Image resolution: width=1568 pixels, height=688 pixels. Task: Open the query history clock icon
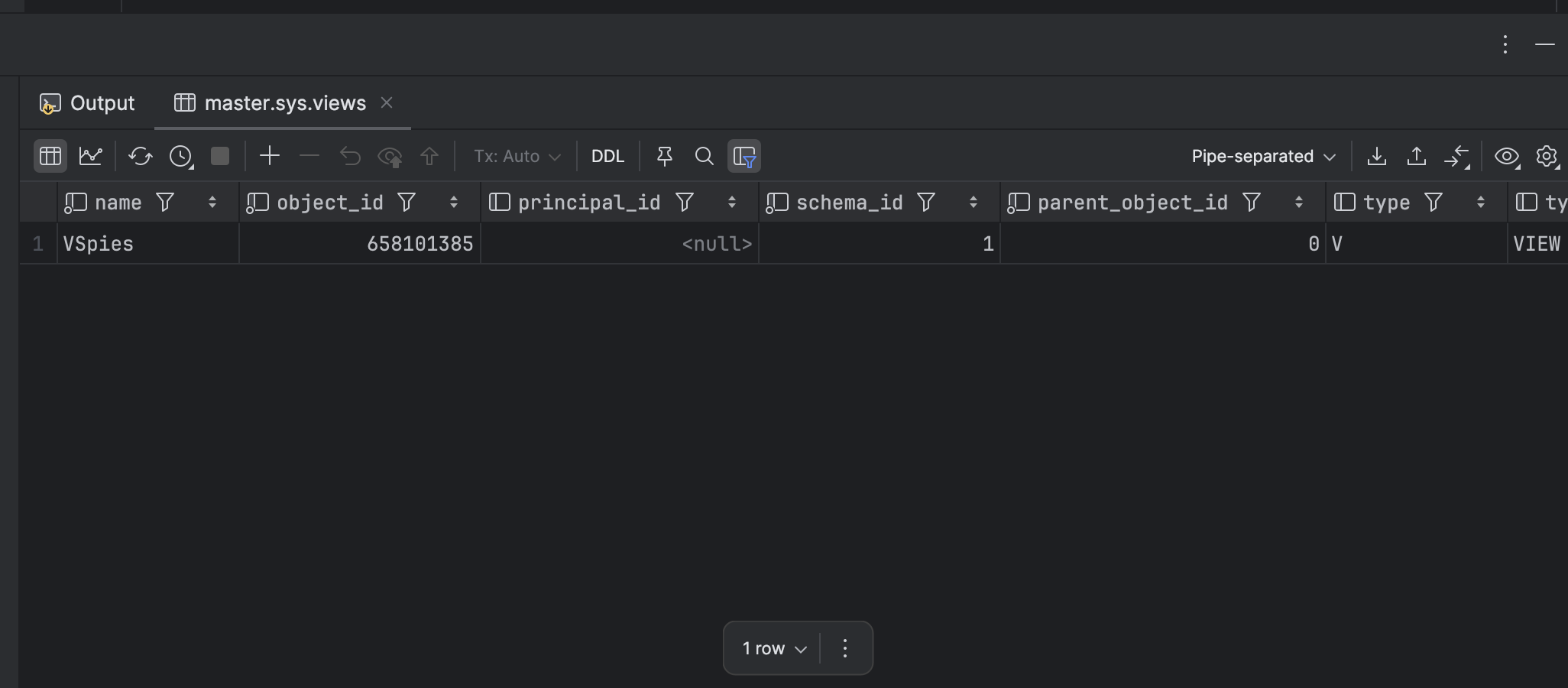181,156
